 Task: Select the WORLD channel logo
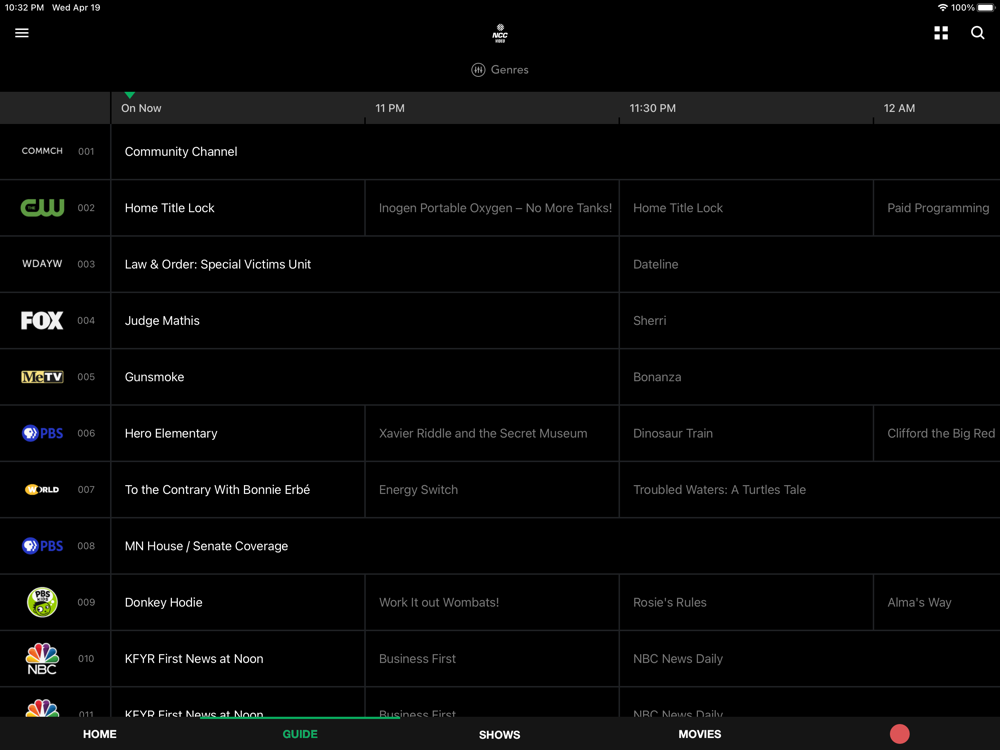tap(42, 490)
